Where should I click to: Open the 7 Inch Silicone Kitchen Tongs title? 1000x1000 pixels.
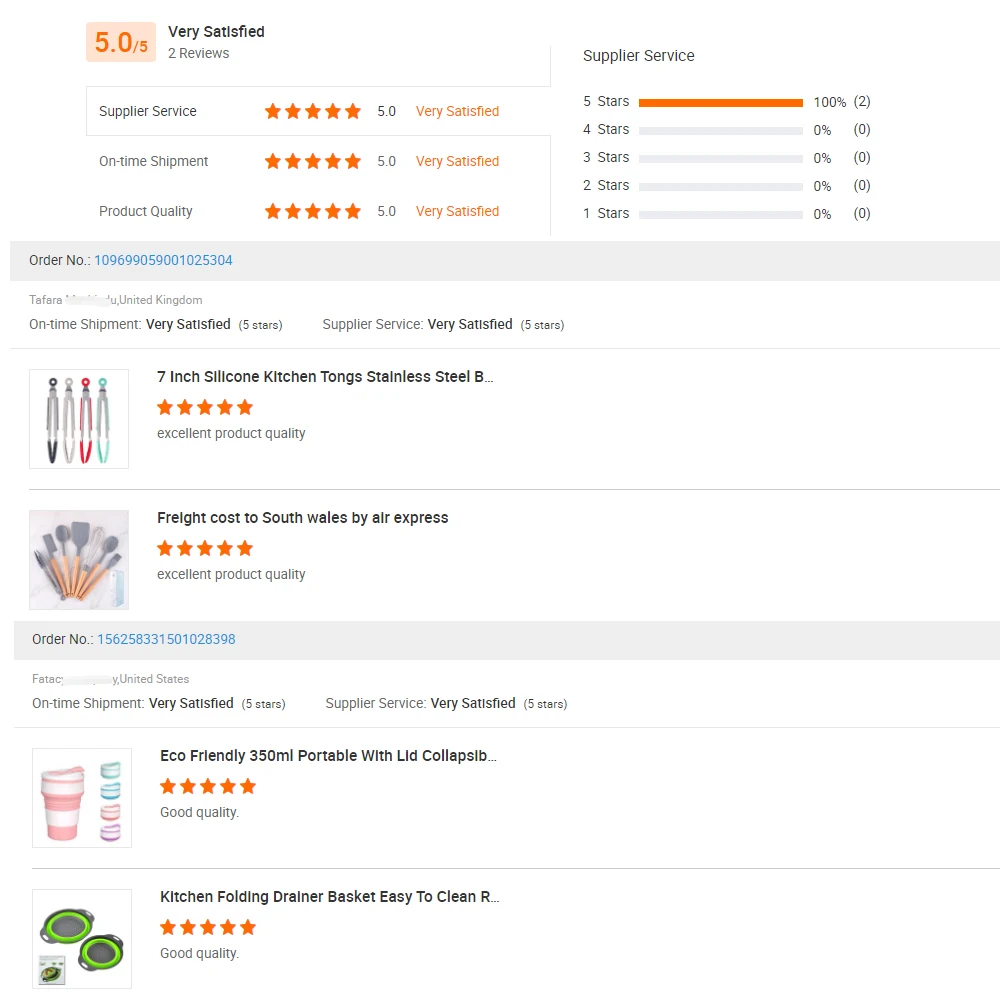[x=327, y=377]
